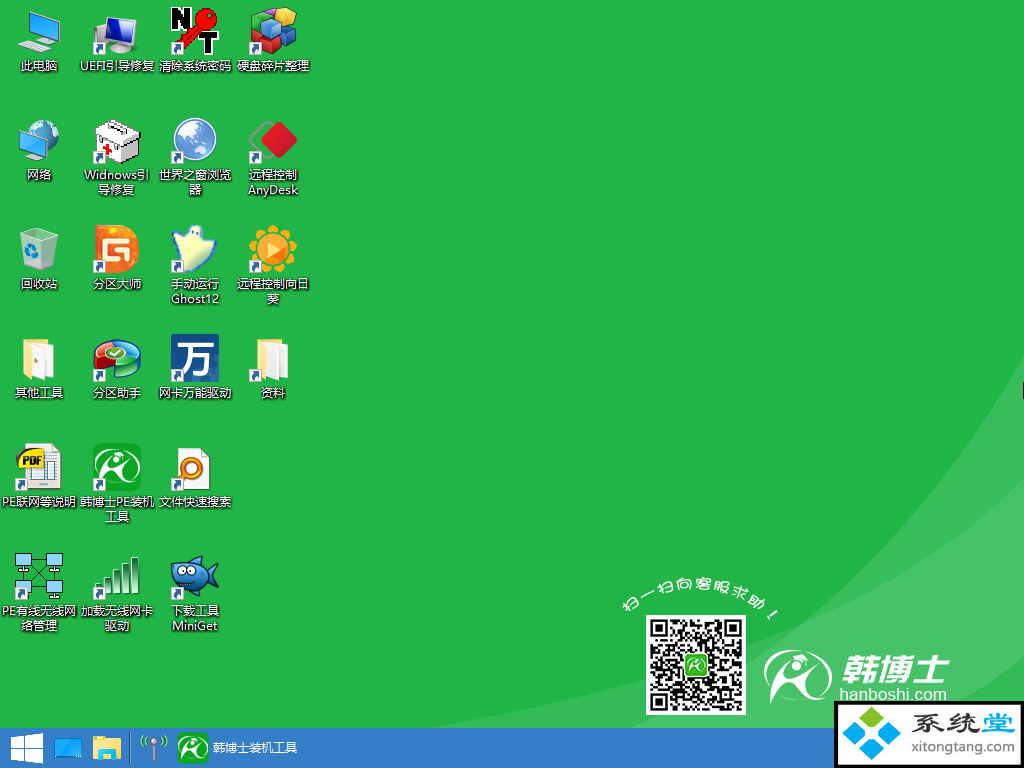Switch to 韩博士装机工具 taskbar button
1024x768 pixels.
[238, 748]
